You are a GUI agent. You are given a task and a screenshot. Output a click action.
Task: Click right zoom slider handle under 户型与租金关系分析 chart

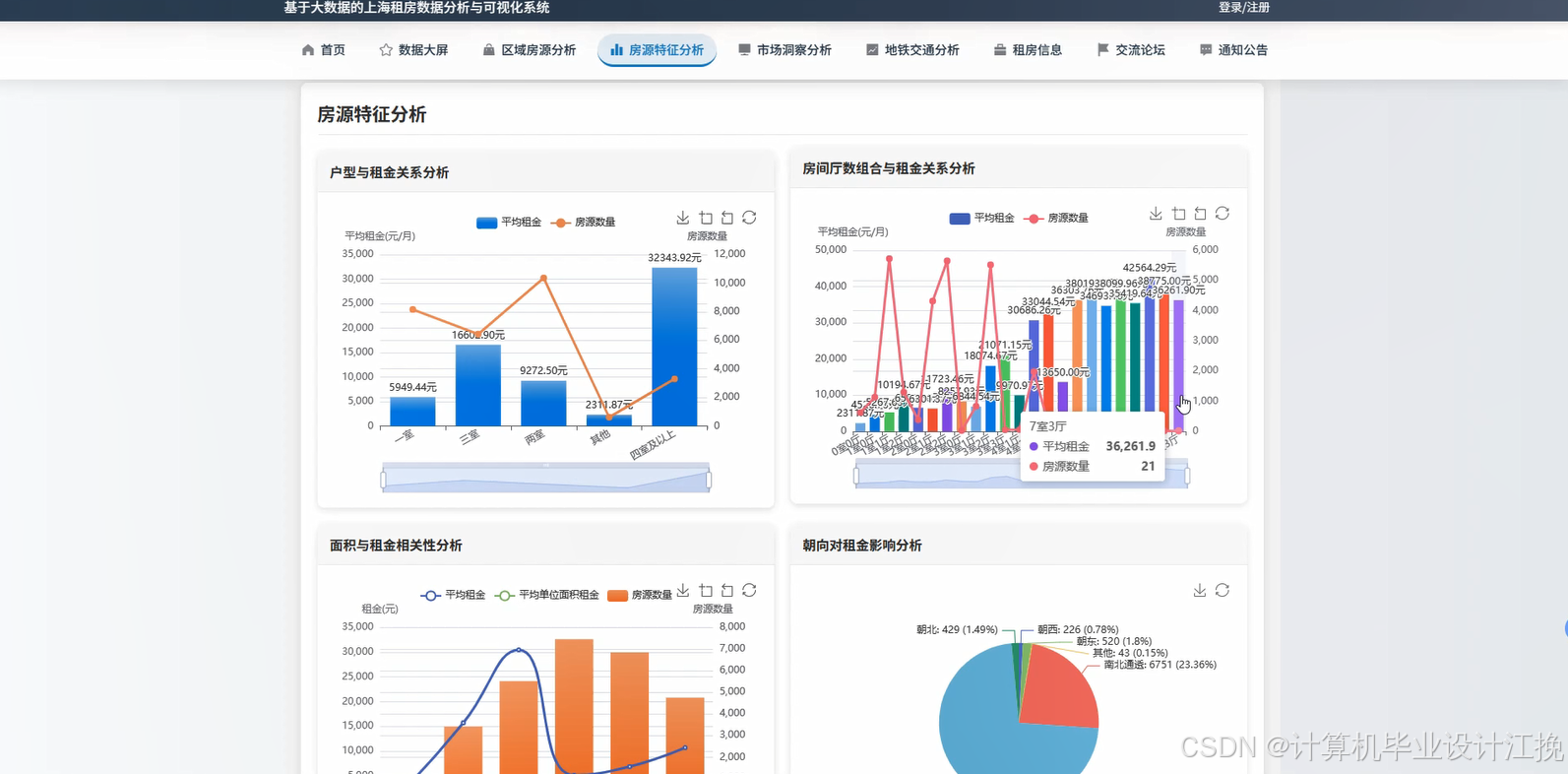pos(709,480)
